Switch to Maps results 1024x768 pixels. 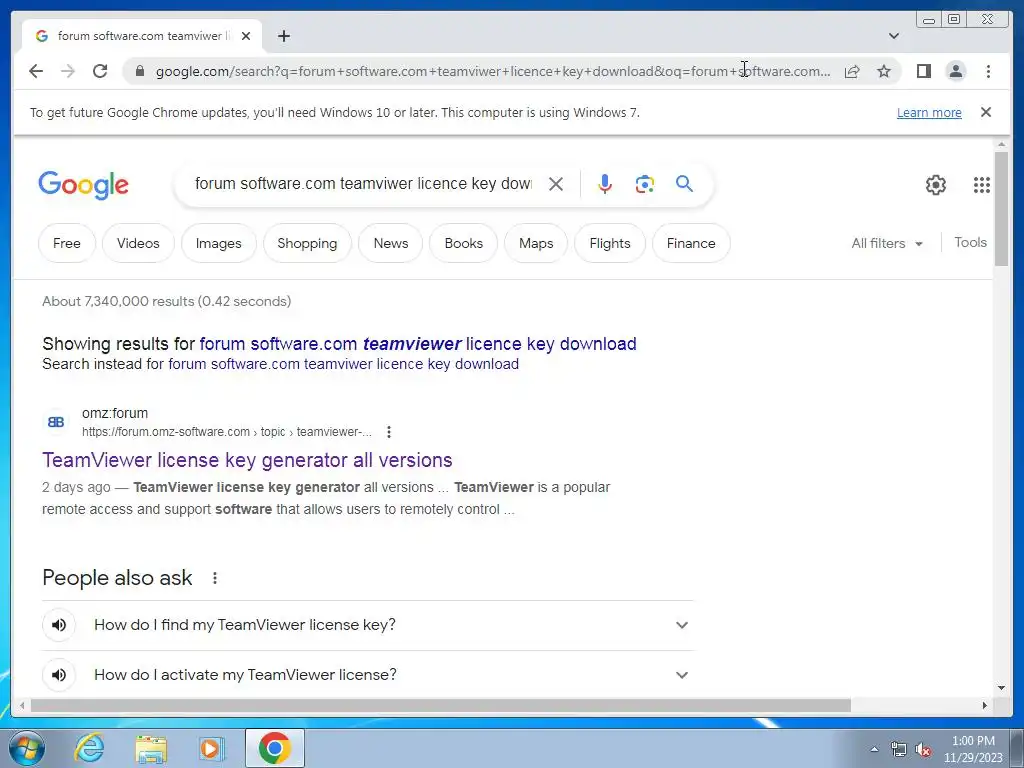536,243
